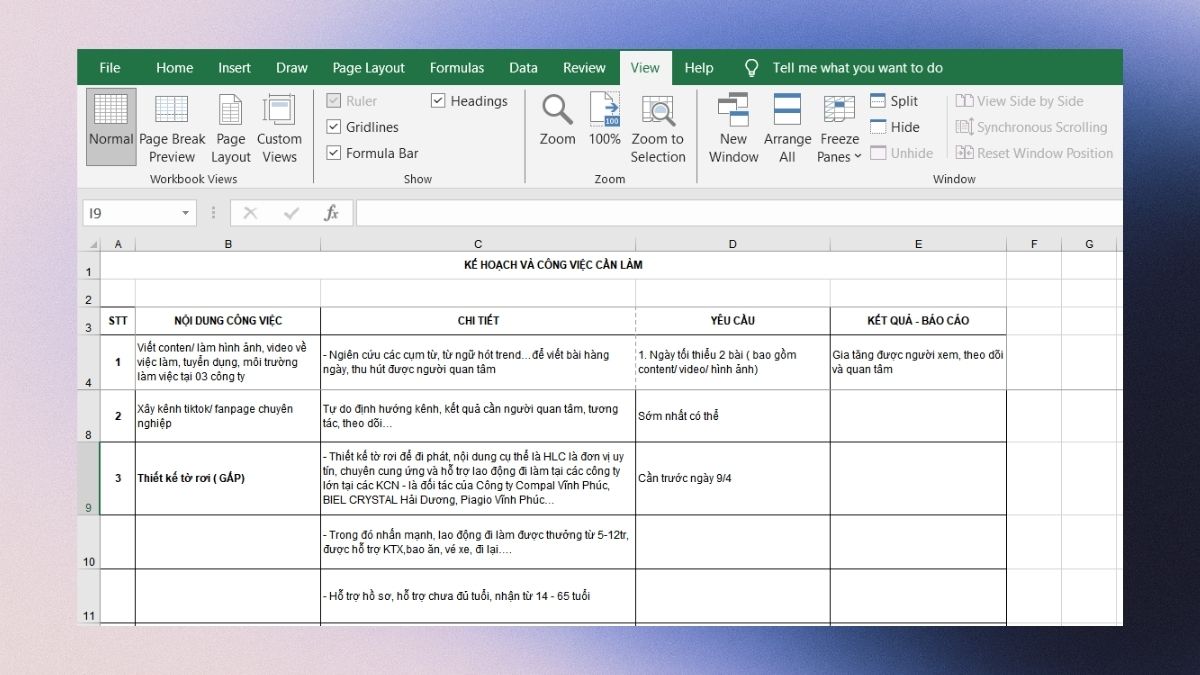Click the Unhide window command
Screen dimensions: 1200x675
click(x=901, y=153)
